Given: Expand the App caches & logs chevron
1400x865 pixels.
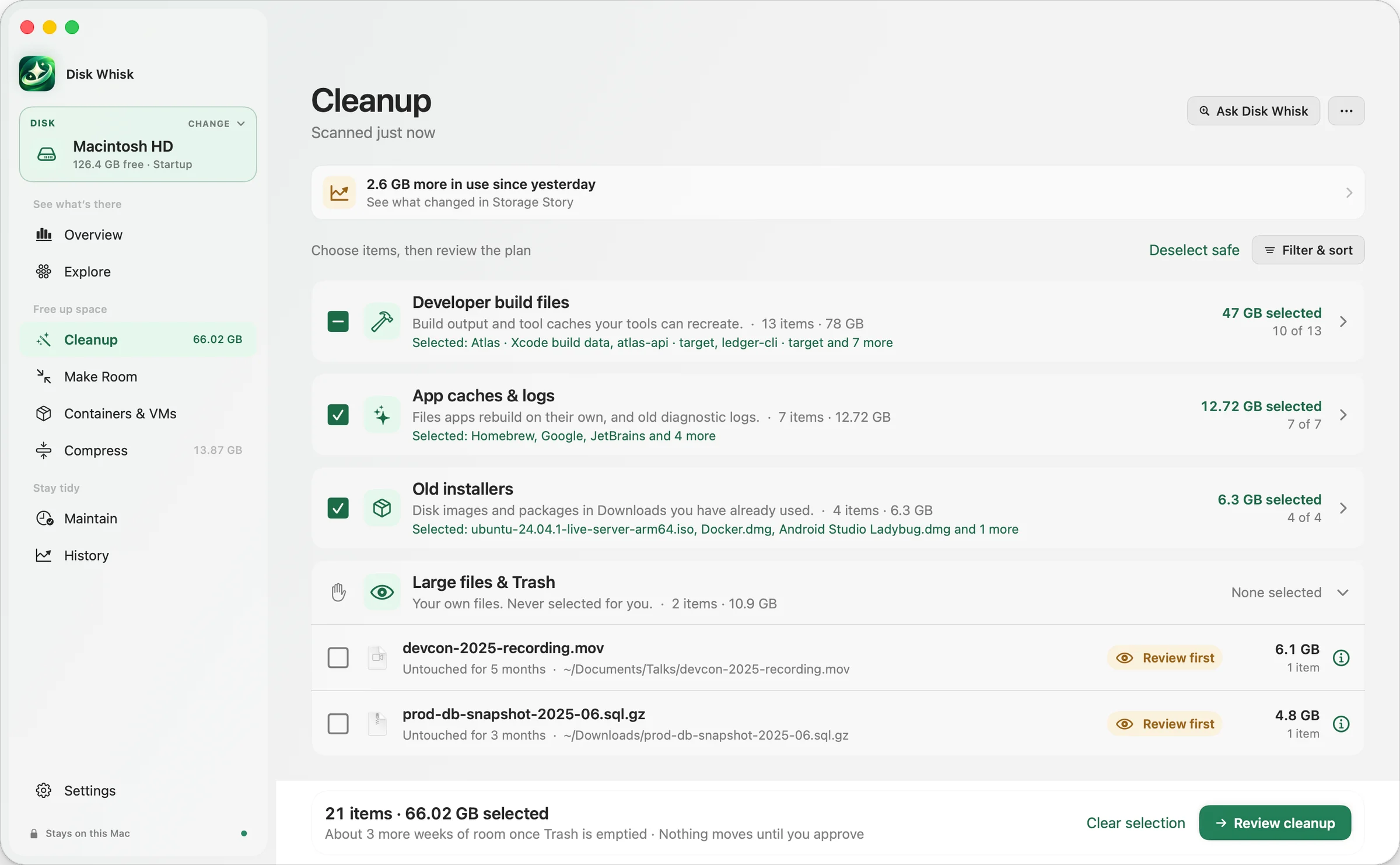Looking at the screenshot, I should coord(1343,415).
